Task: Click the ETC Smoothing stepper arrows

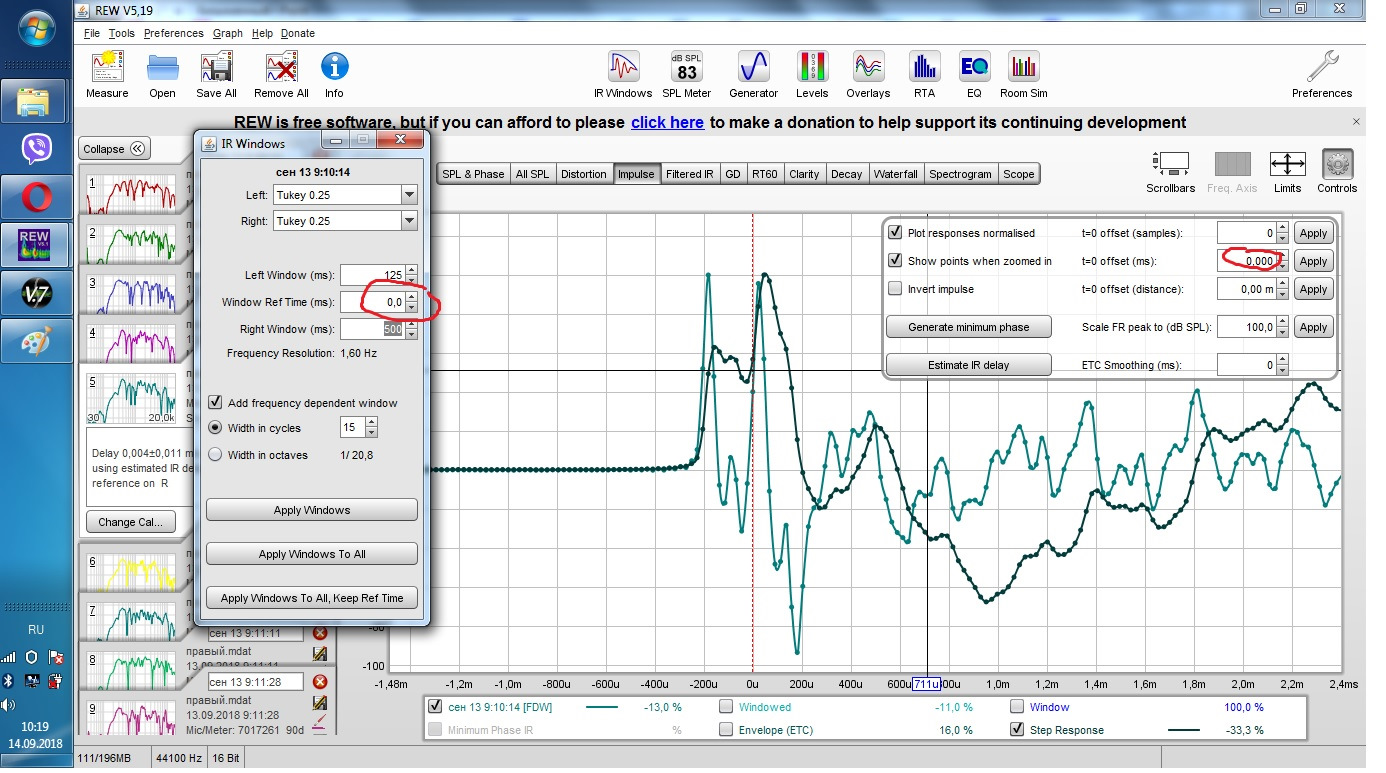Action: click(x=1283, y=365)
